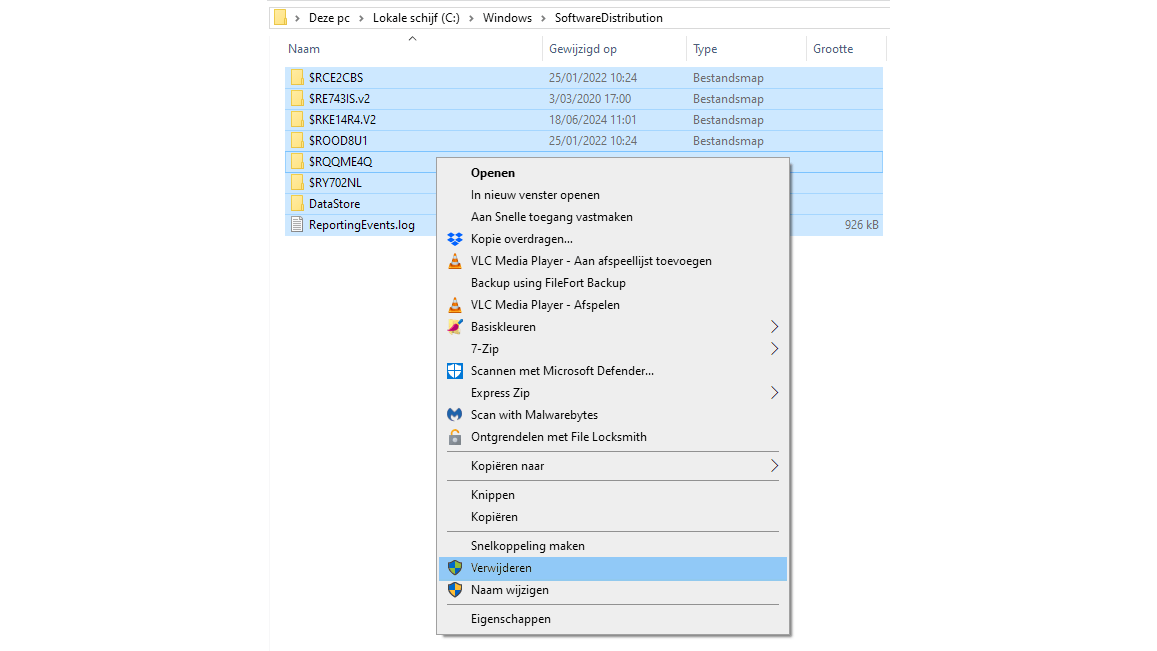Click the UAC shield icon beside Verwijderen
The width and height of the screenshot is (1157, 651).
click(x=455, y=568)
